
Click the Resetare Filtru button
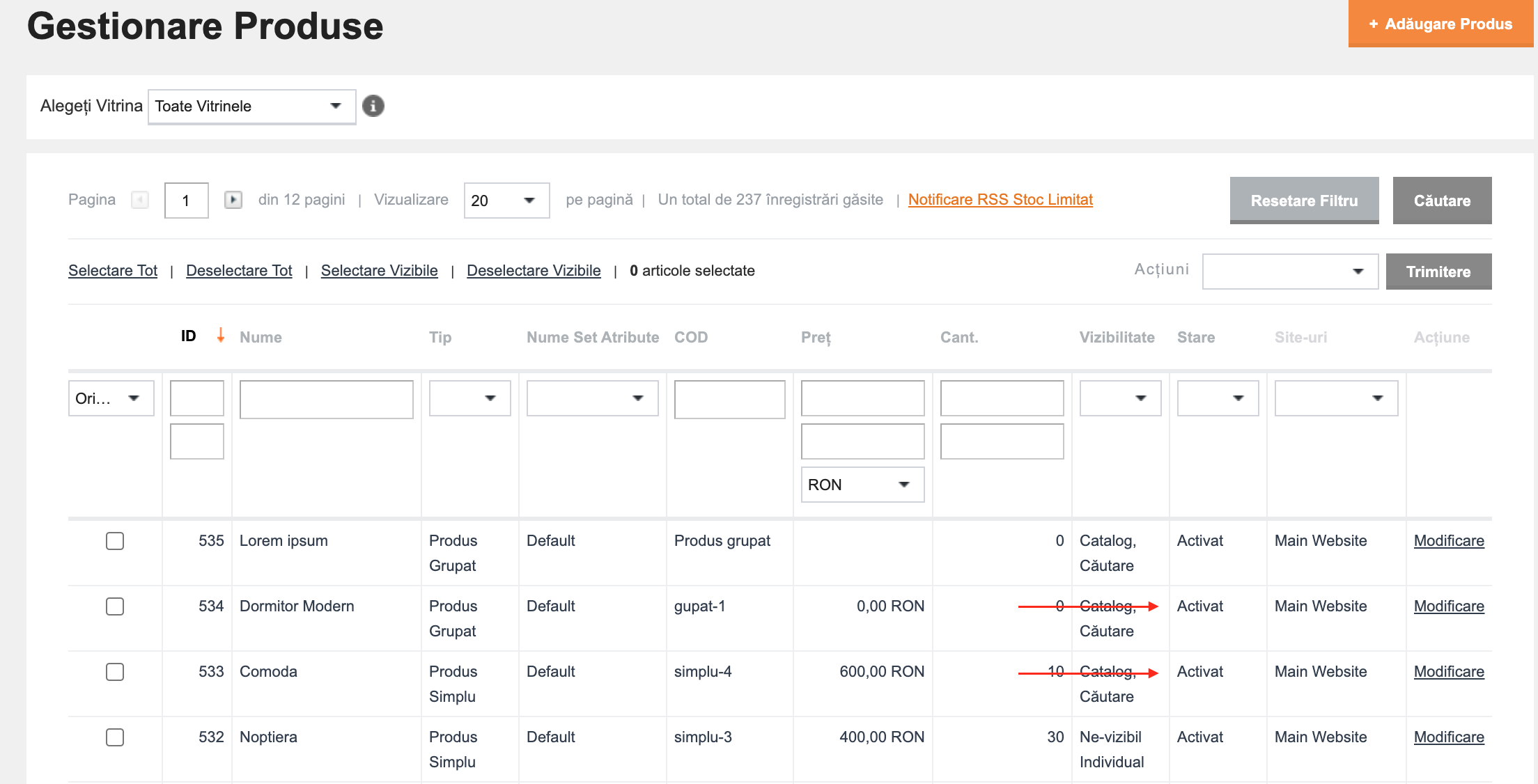tap(1304, 201)
